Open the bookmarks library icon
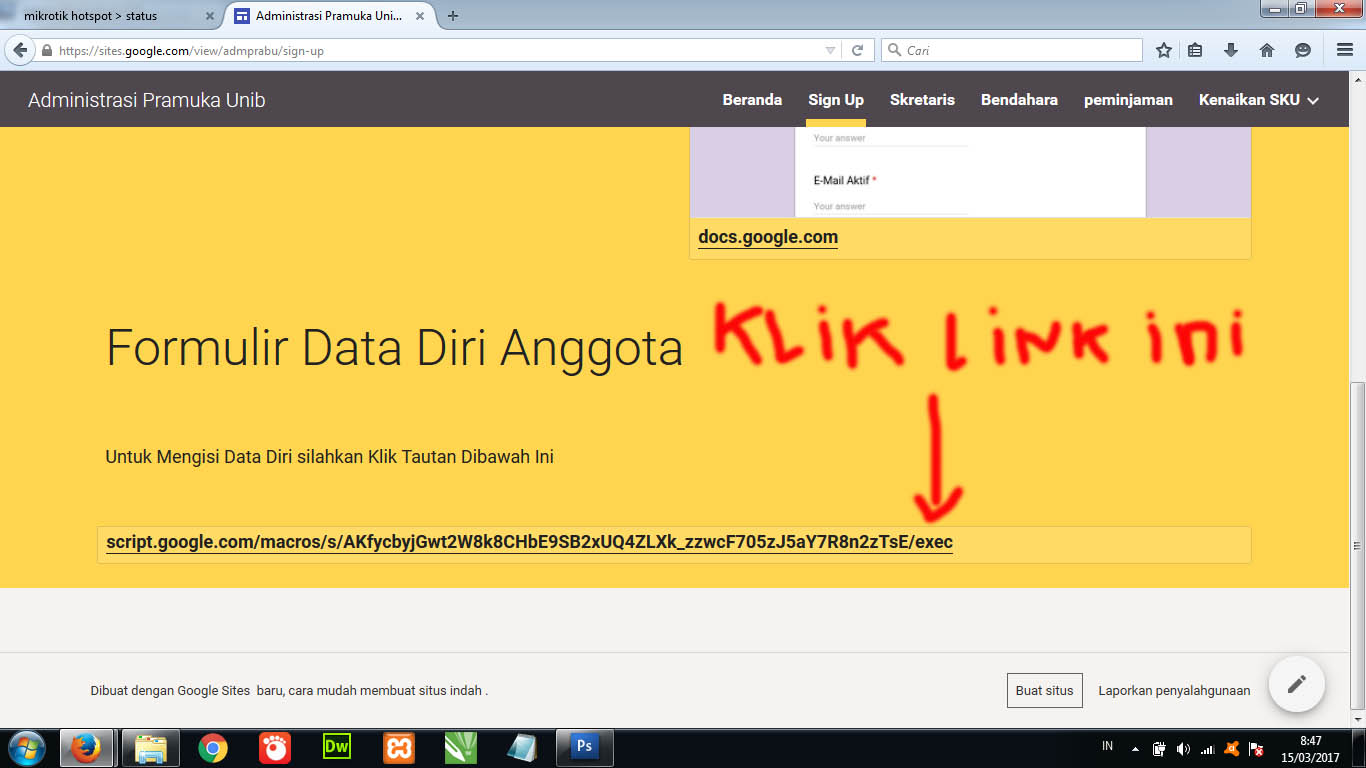 (x=1195, y=49)
